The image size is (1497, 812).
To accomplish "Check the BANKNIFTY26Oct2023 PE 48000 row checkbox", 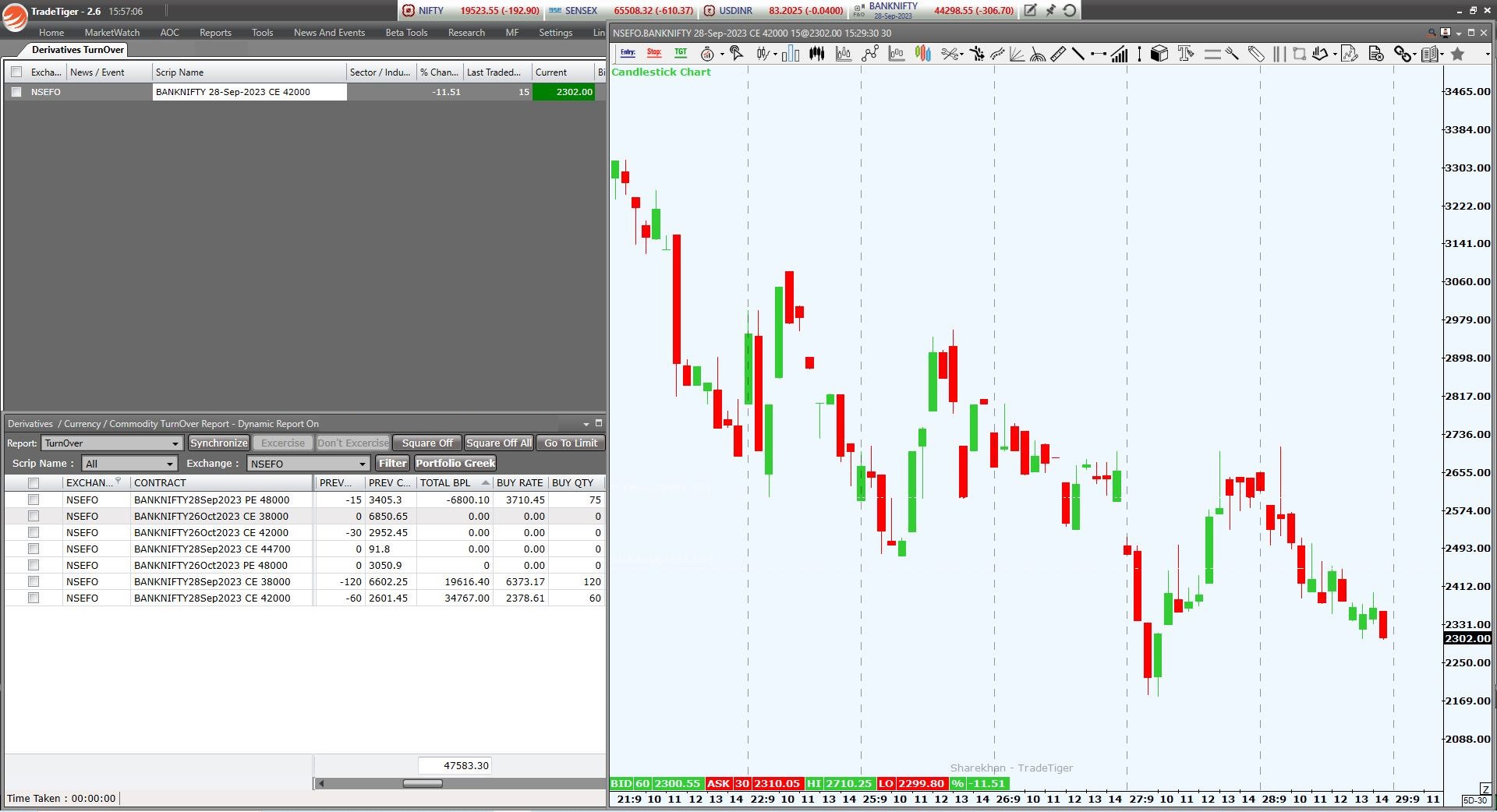I will tap(34, 565).
